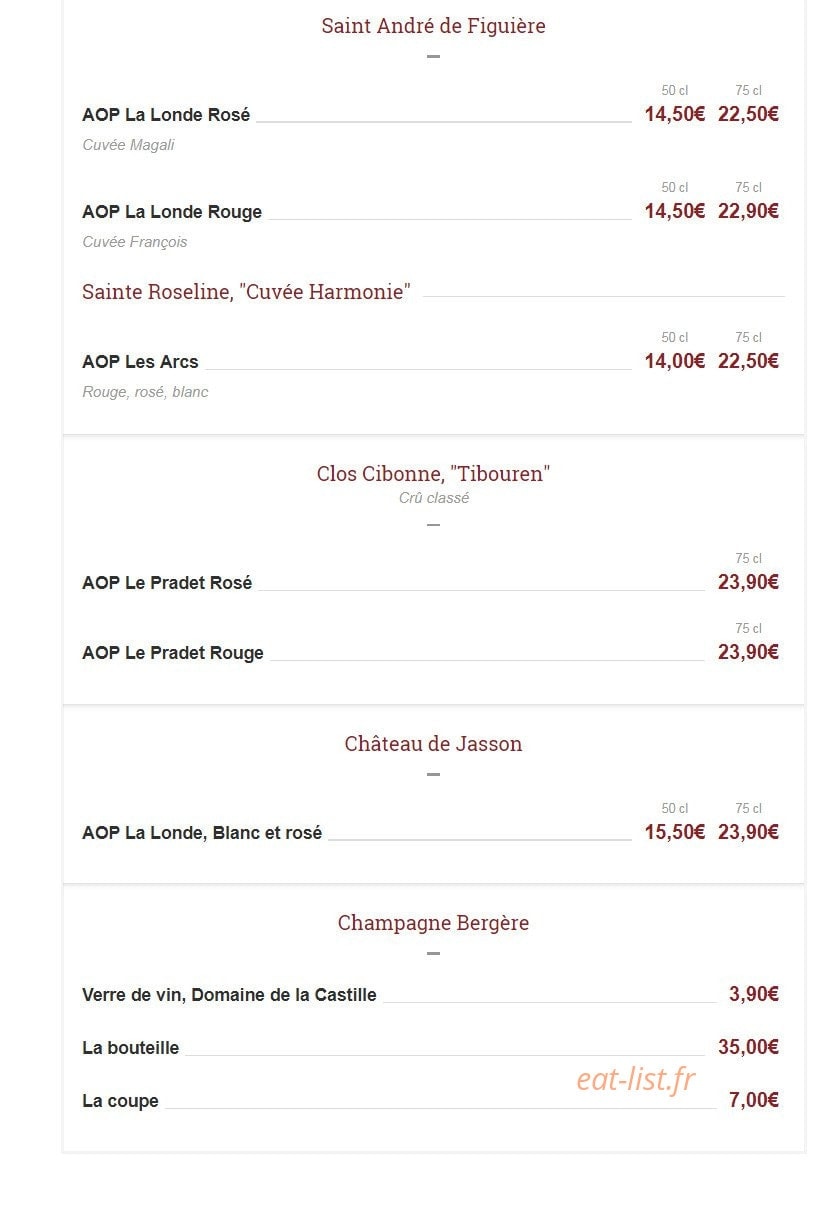Click the Clos Cibonne Tibouren heading

point(433,474)
